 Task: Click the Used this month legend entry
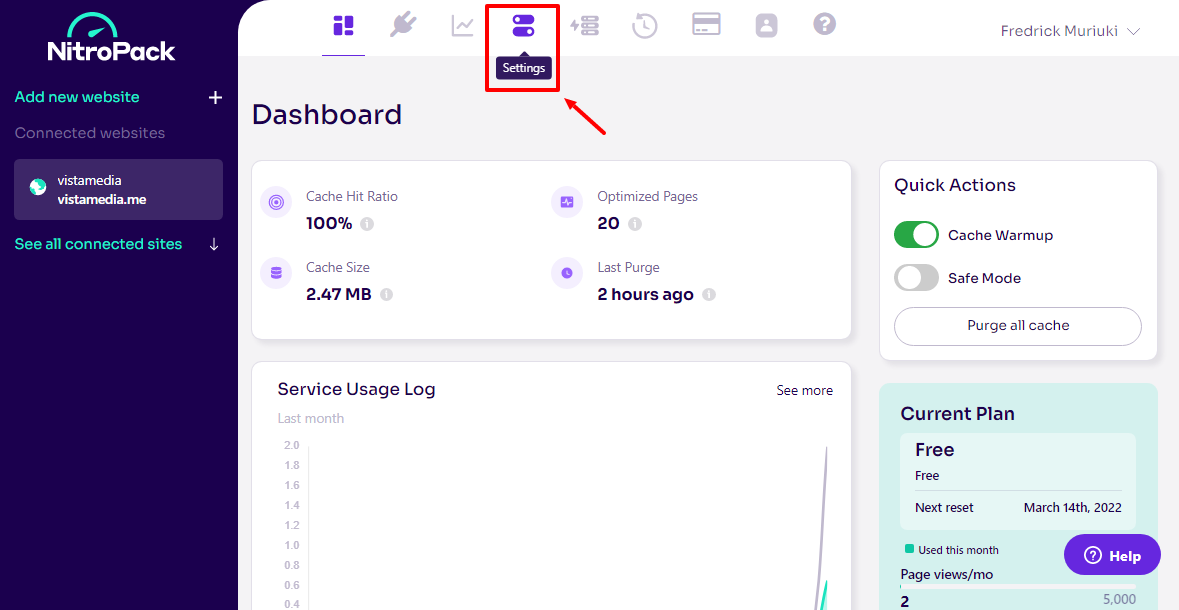tap(952, 550)
